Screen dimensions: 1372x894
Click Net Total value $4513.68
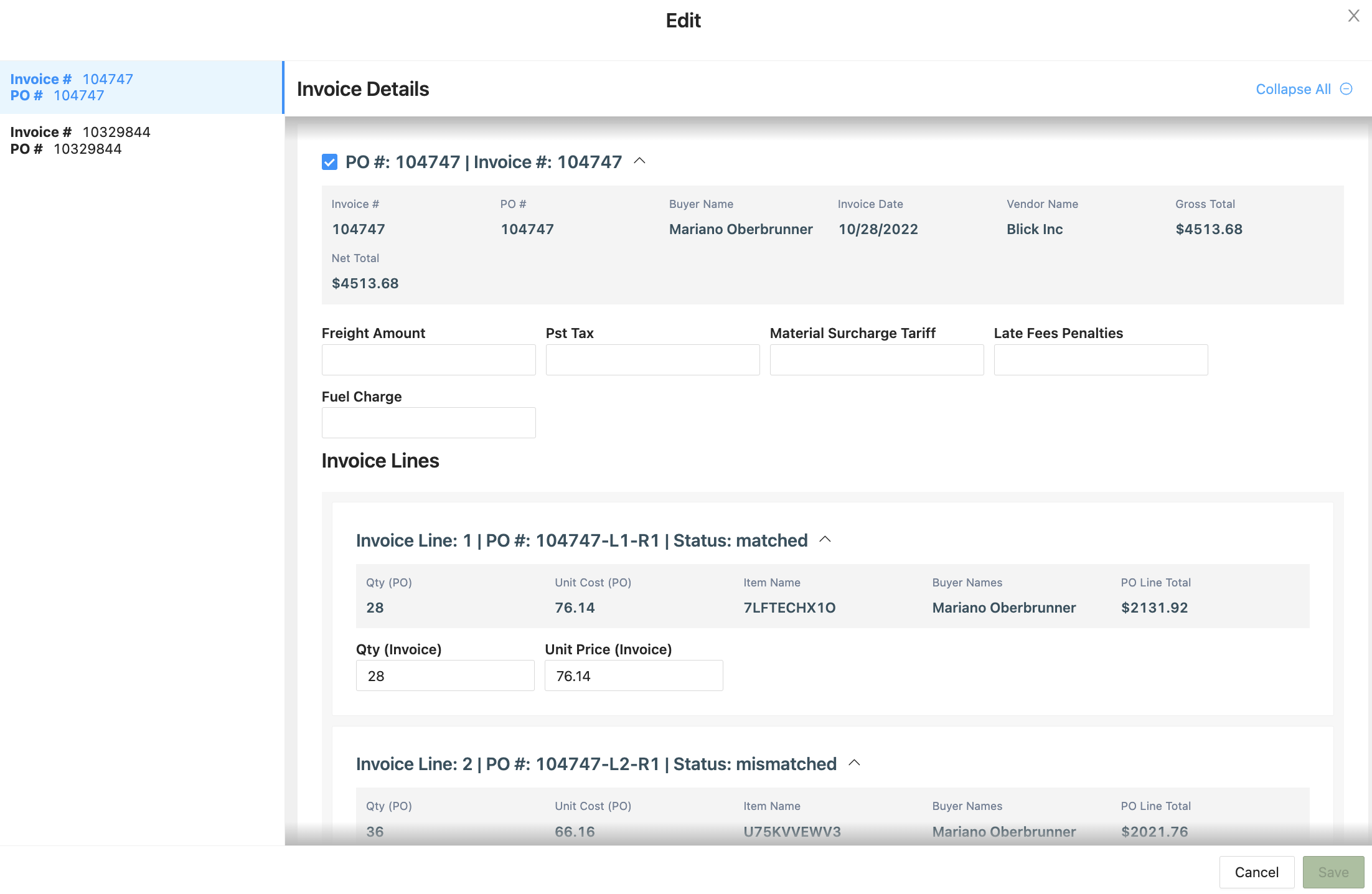click(x=365, y=283)
